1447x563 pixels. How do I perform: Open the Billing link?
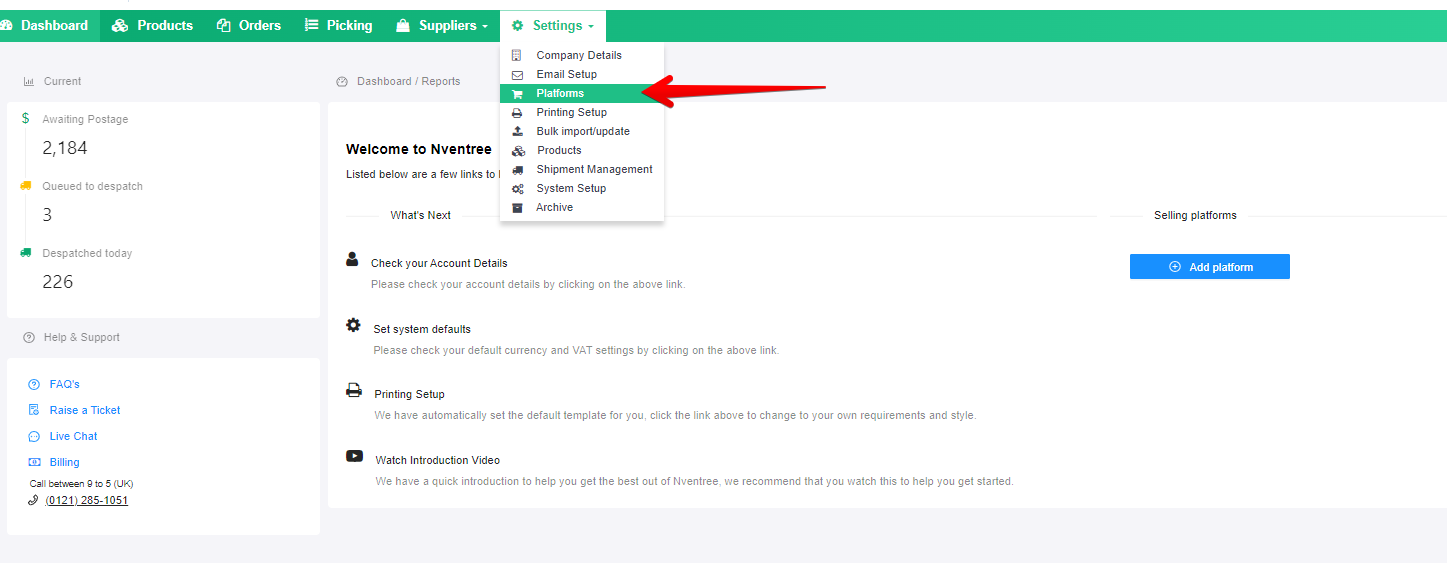(65, 462)
